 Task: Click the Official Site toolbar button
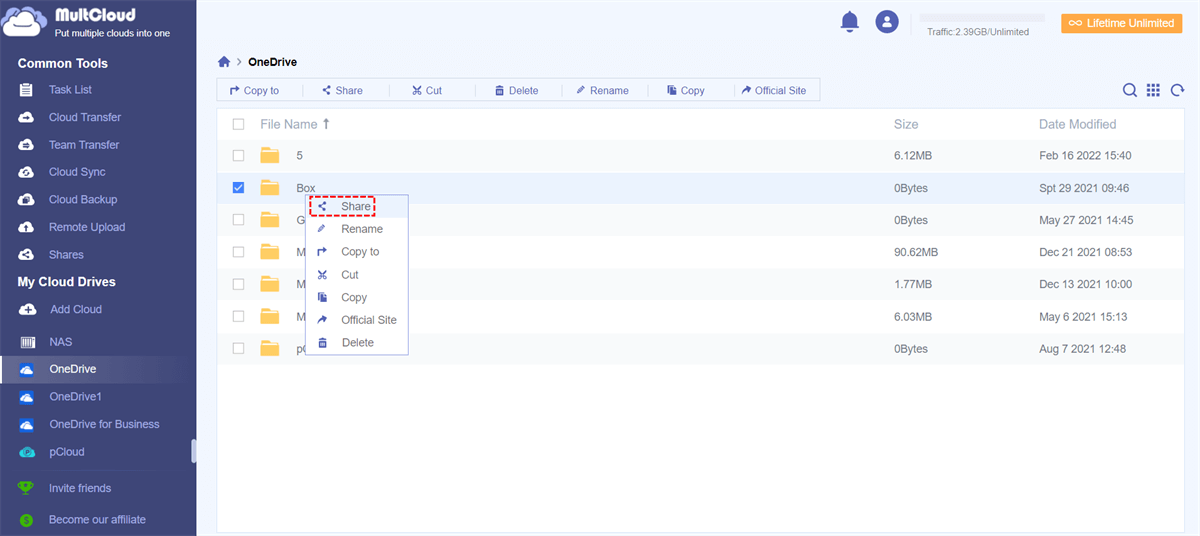pos(774,90)
